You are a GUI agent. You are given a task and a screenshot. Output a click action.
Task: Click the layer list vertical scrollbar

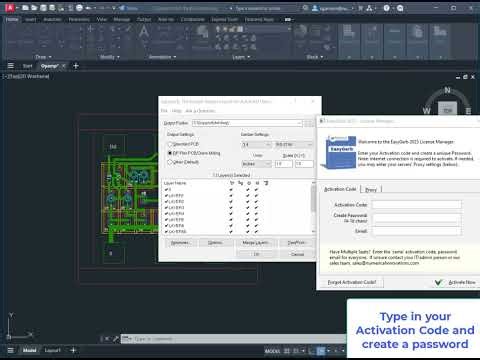point(313,207)
